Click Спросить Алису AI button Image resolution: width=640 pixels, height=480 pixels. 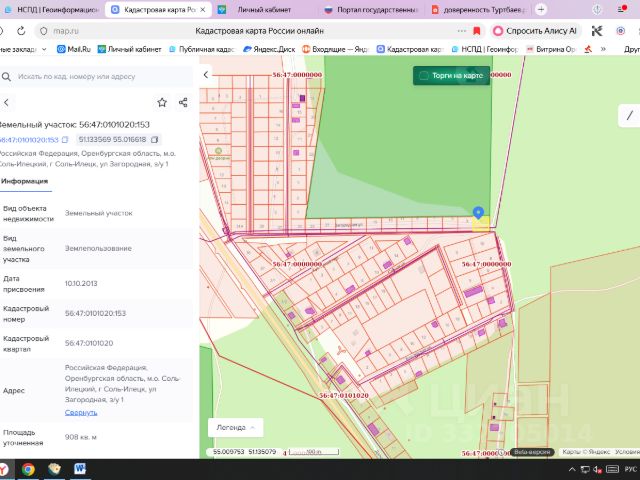tap(535, 31)
